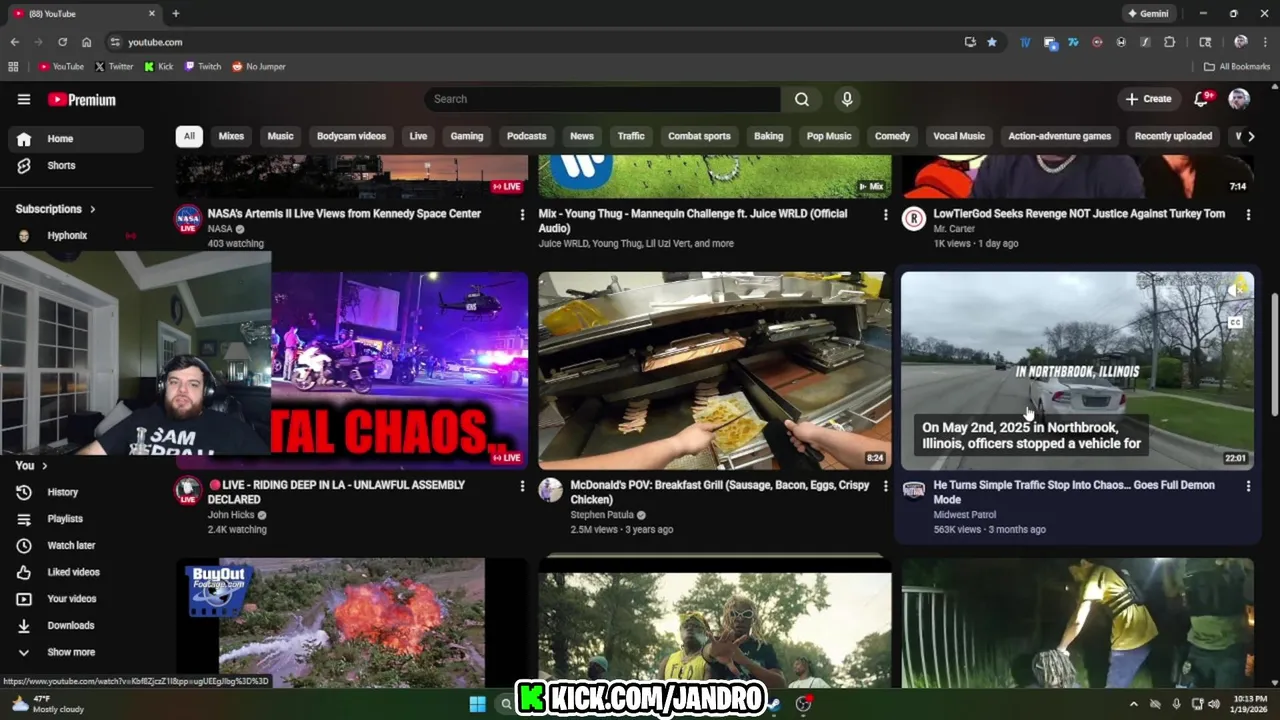1280x720 pixels.
Task: Select the All filter chip
Action: coord(189,136)
